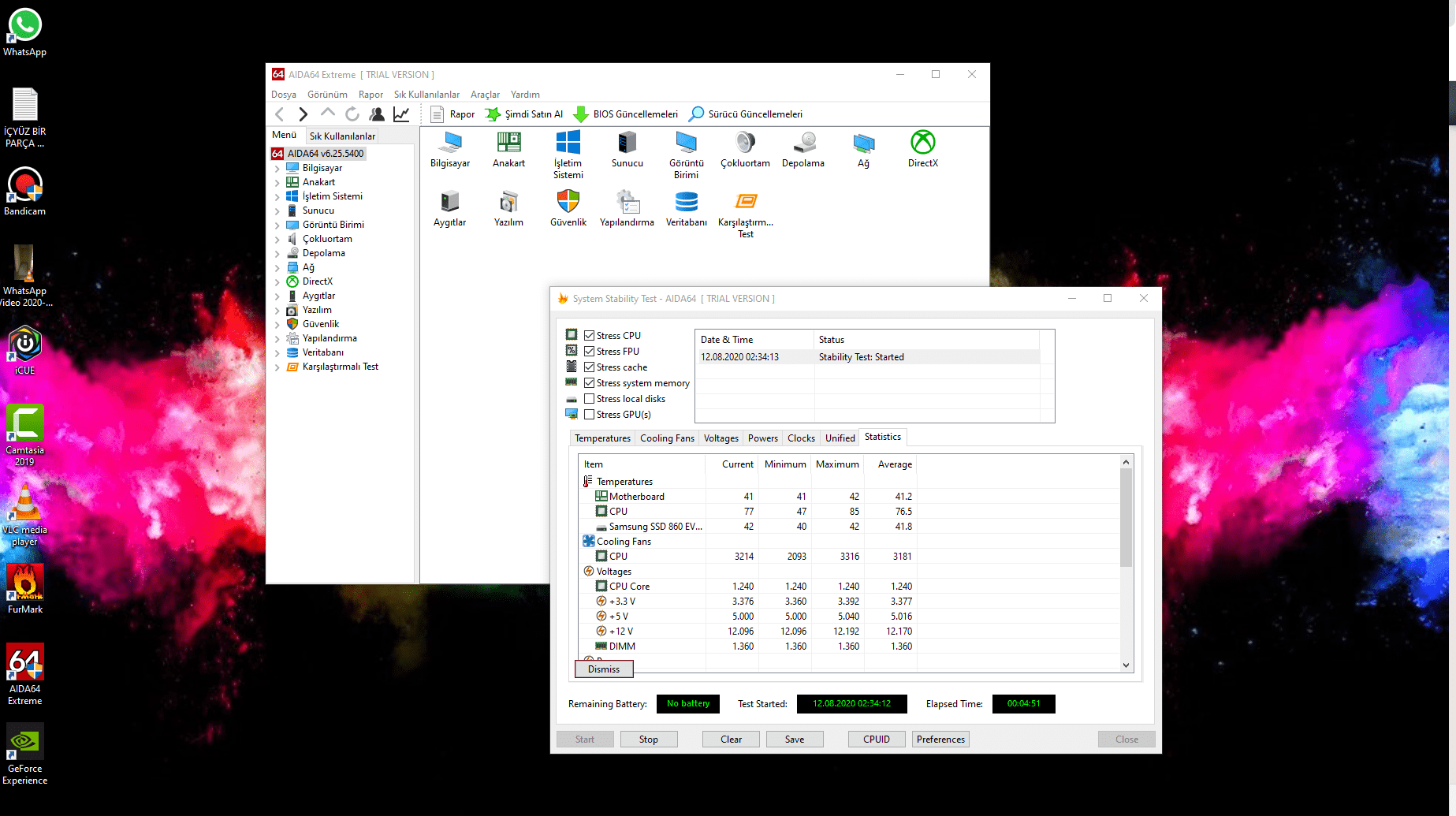
Task: Open the FurMark desktop shortcut
Action: pos(24,589)
